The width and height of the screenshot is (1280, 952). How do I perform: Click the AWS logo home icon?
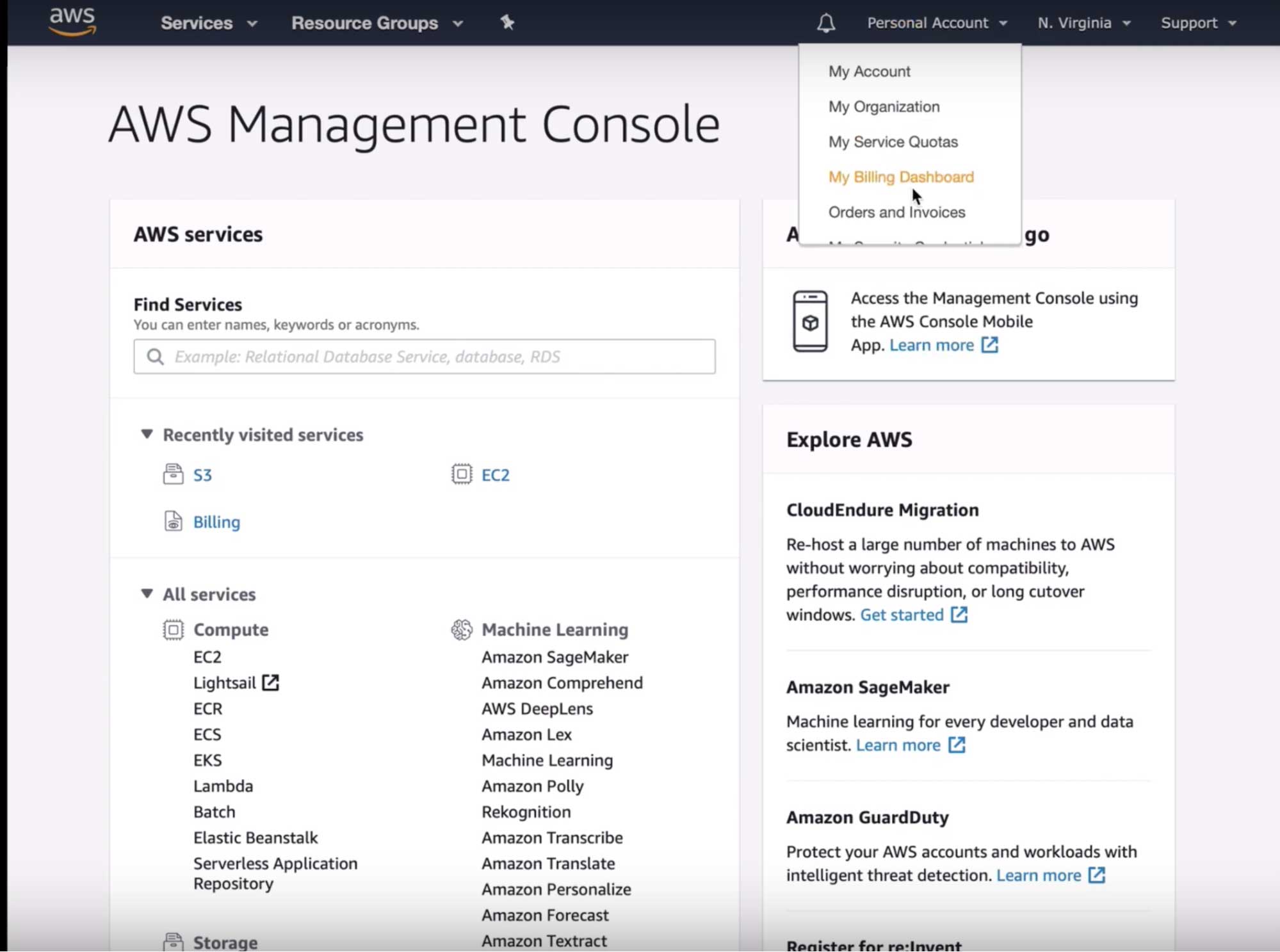[72, 21]
